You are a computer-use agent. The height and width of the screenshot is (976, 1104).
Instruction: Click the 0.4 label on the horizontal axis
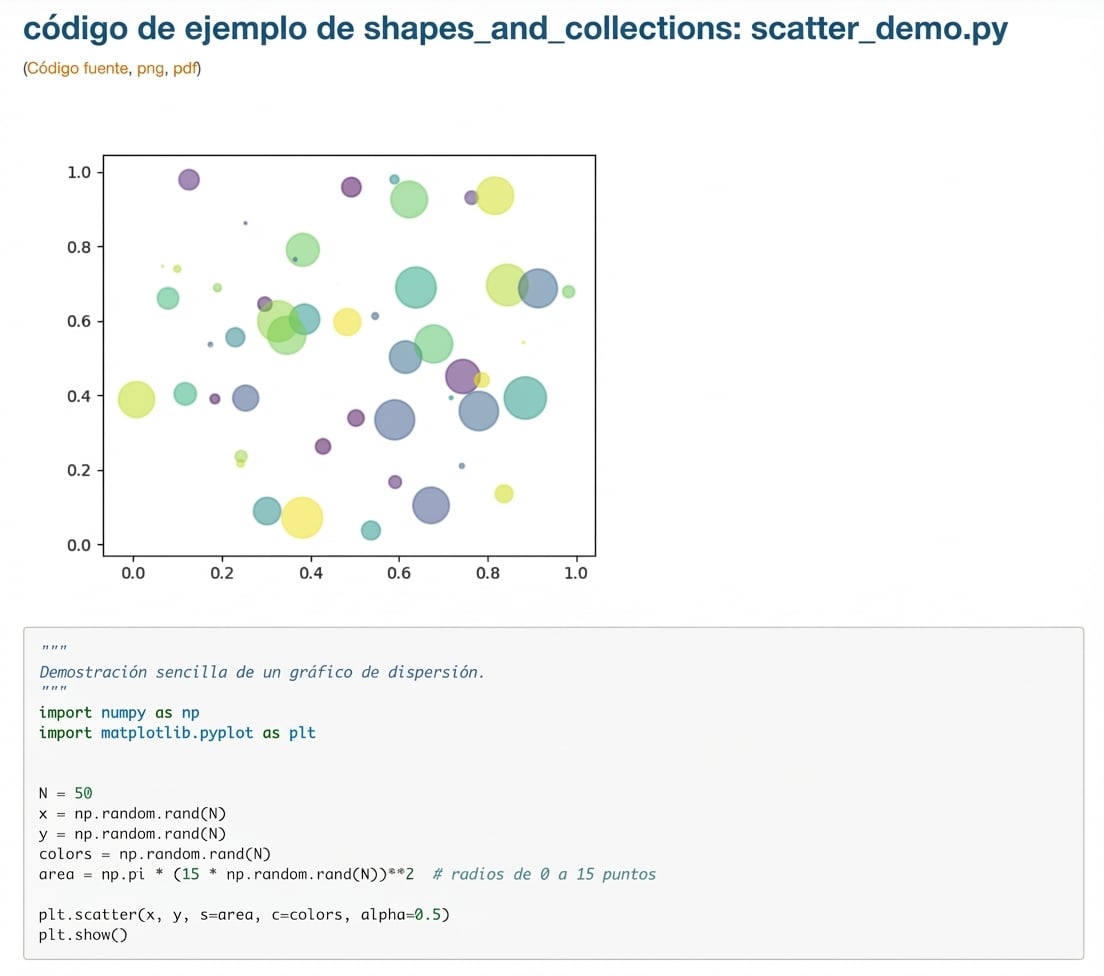click(310, 573)
